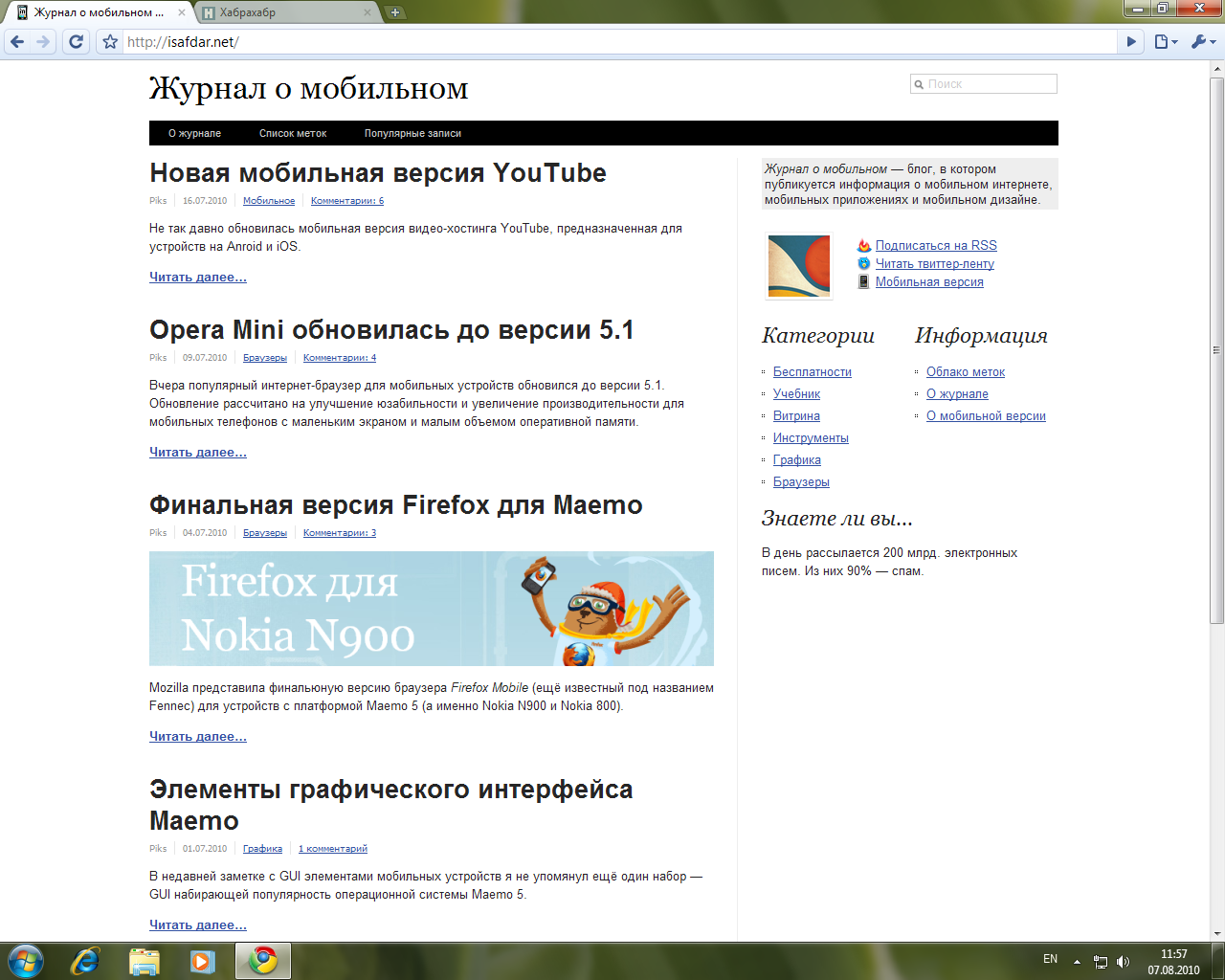Bookmark page using the star icon

pyautogui.click(x=110, y=42)
